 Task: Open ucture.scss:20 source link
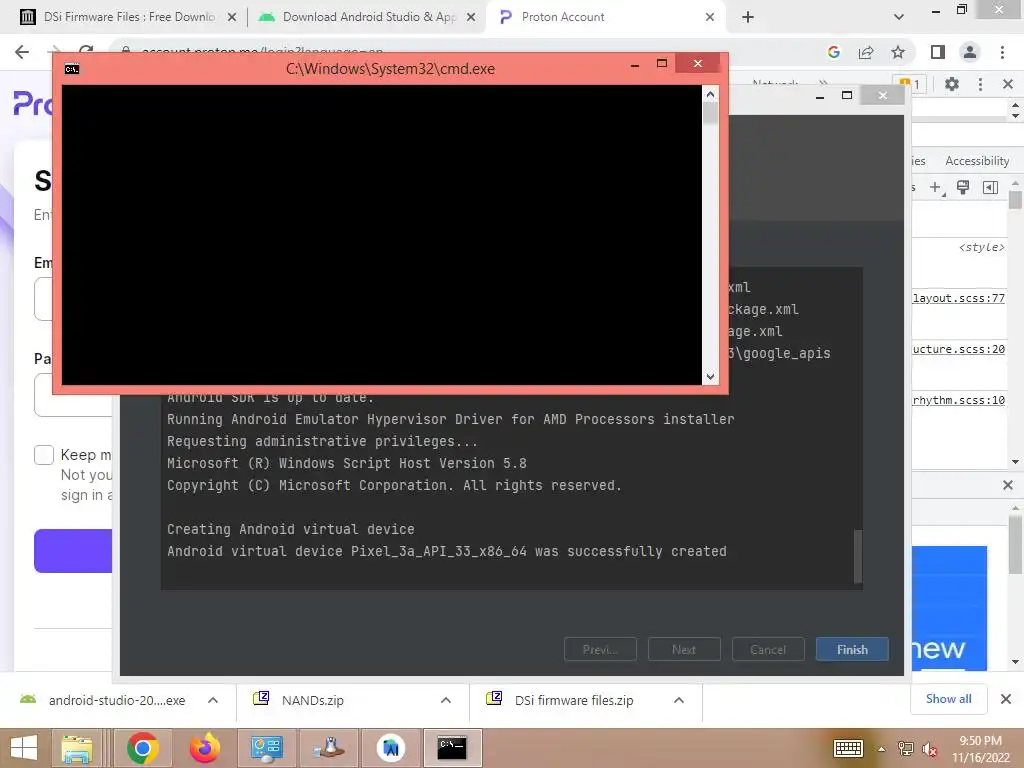pyautogui.click(x=959, y=349)
